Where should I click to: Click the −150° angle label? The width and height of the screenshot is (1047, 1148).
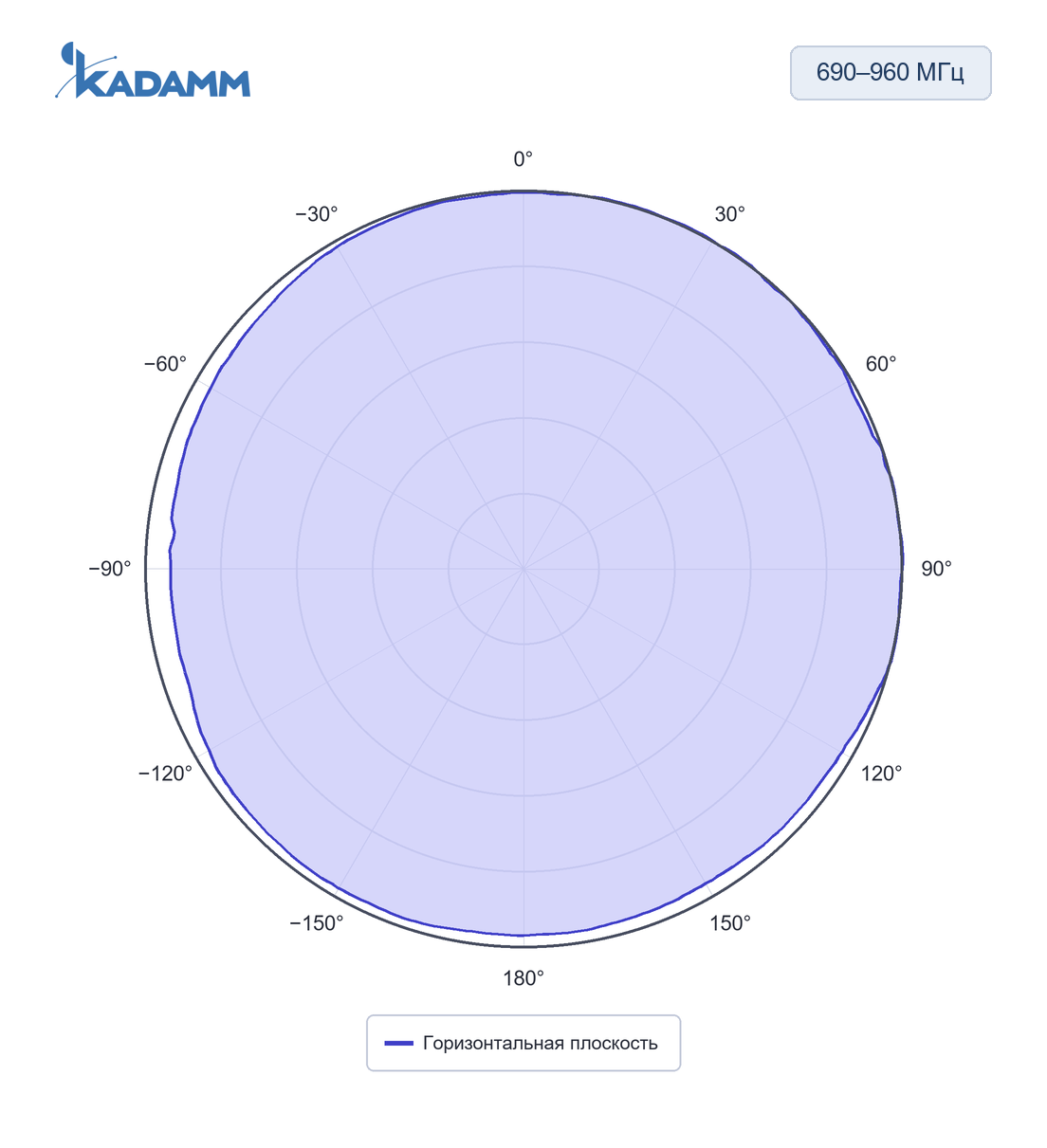[x=317, y=923]
